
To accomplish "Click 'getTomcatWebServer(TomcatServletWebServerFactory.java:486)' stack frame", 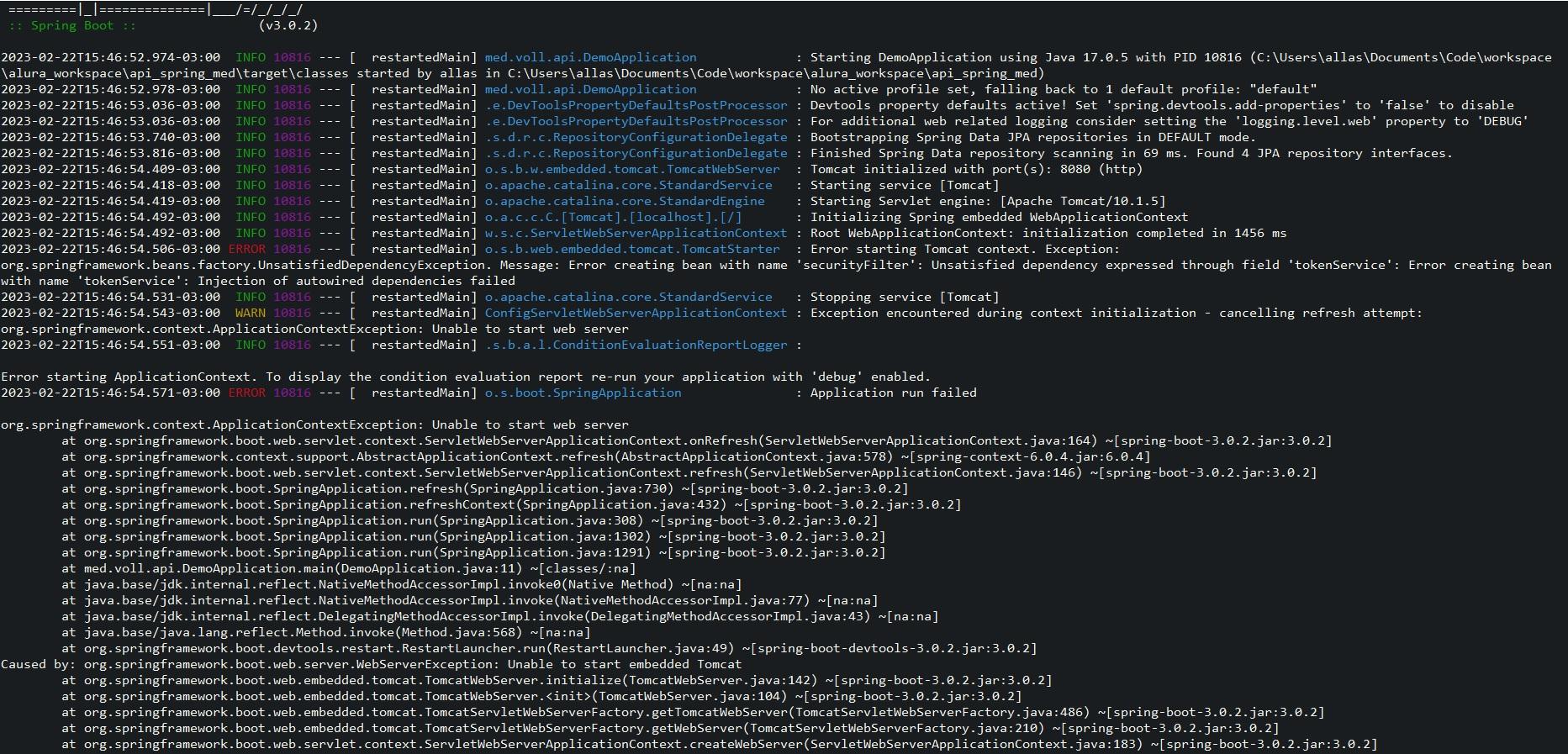I will tap(693, 712).
